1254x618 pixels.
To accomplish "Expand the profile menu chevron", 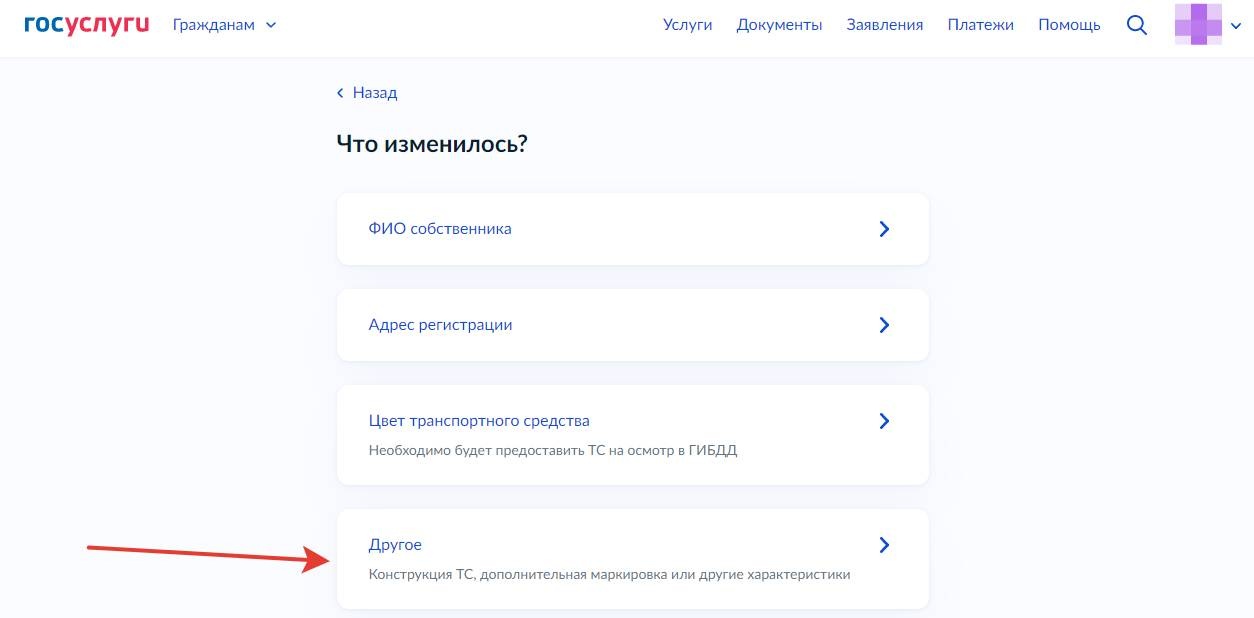I will click(1234, 27).
